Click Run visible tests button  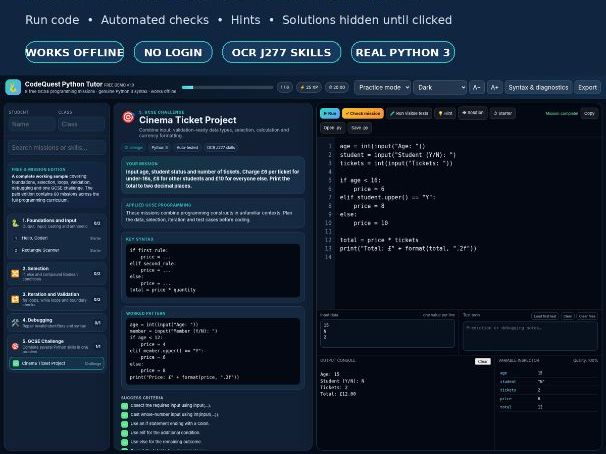pyautogui.click(x=409, y=113)
